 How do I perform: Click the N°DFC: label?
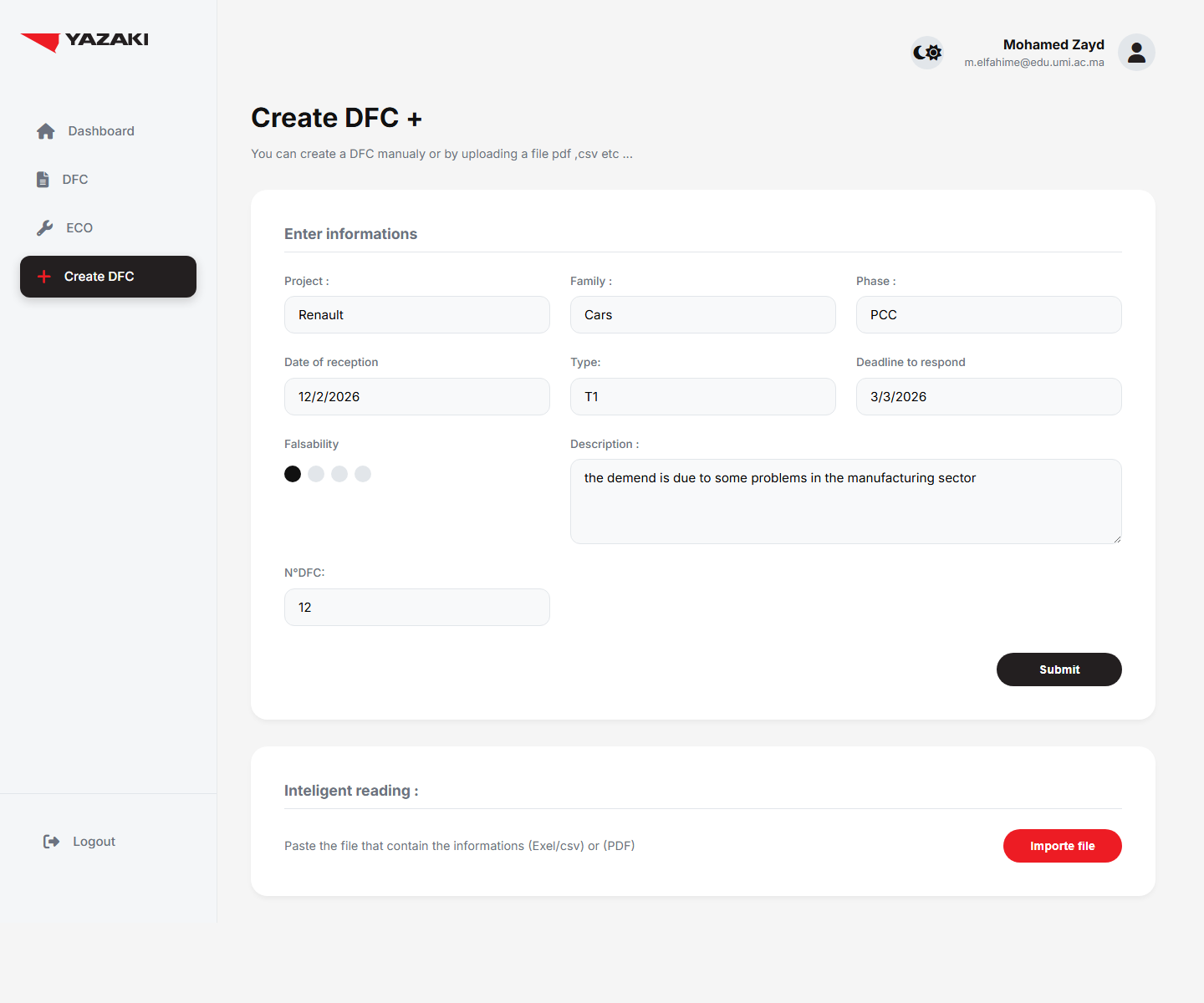tap(304, 573)
